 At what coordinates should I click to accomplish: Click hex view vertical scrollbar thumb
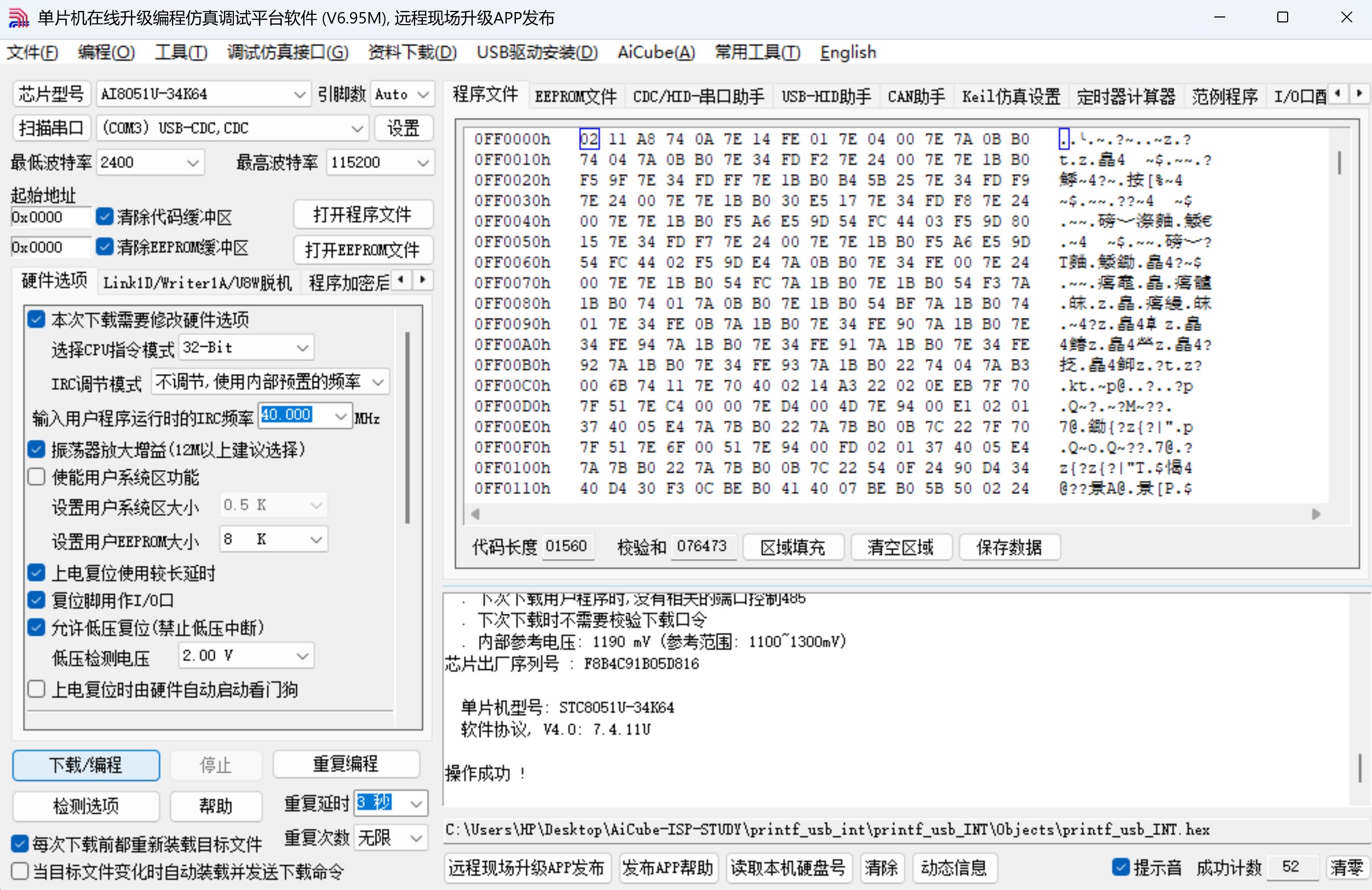(x=1339, y=163)
